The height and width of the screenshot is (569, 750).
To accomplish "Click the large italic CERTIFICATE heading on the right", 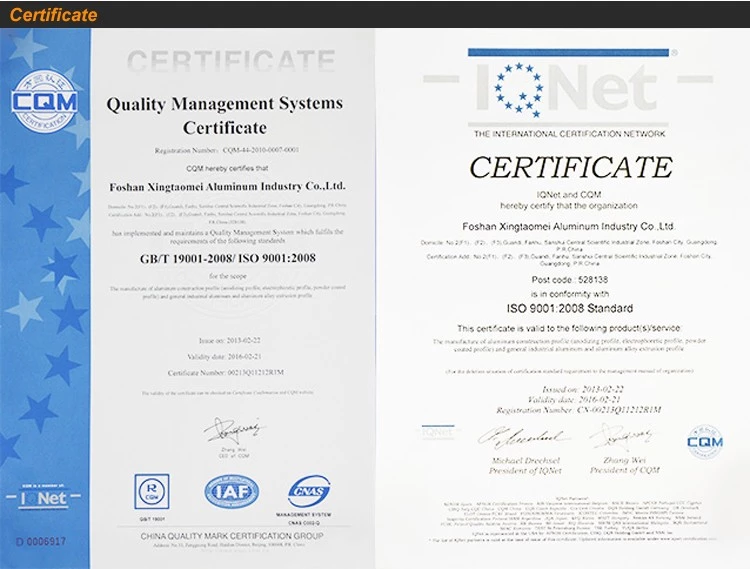I will click(571, 167).
